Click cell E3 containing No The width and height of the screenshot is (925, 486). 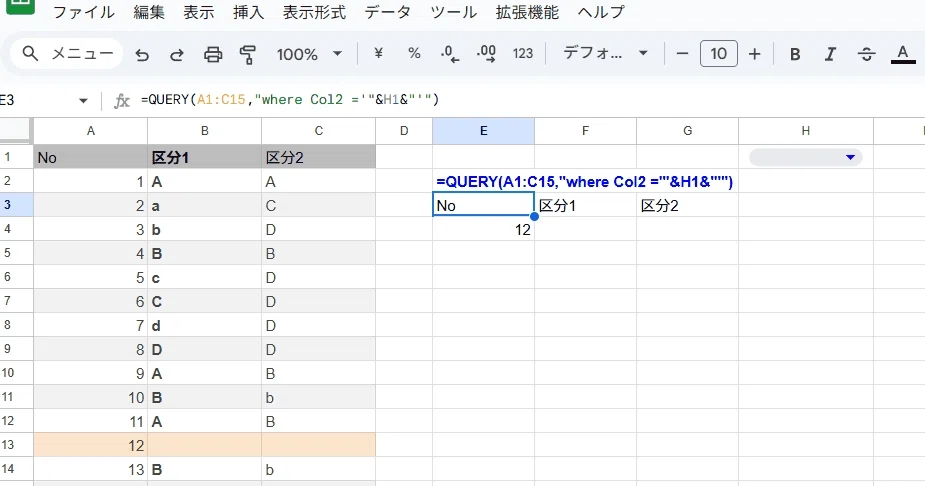483,205
